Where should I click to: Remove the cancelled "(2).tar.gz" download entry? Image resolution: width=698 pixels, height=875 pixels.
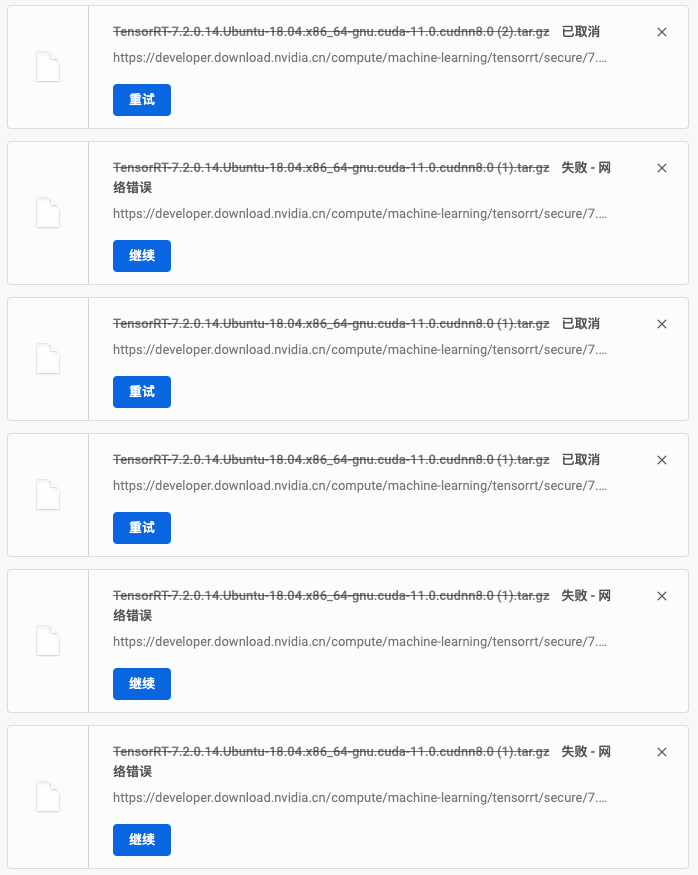coord(662,32)
